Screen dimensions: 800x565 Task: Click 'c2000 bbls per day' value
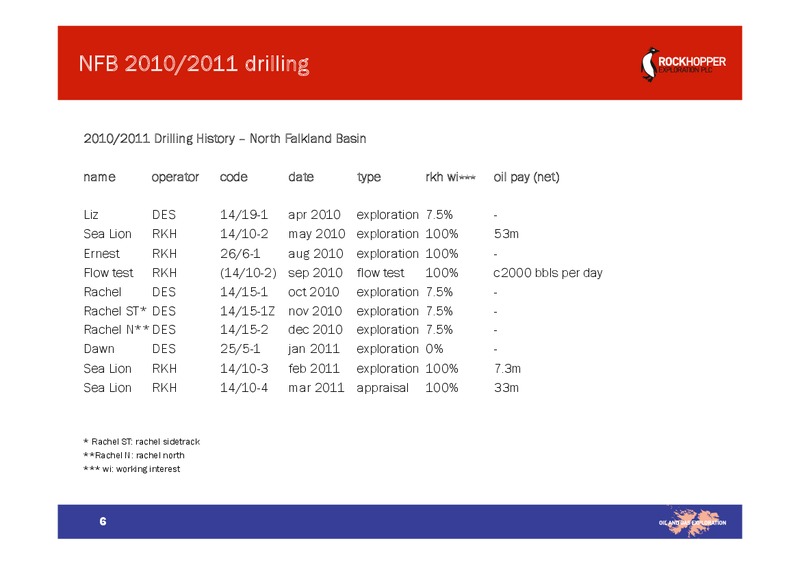tap(548, 273)
